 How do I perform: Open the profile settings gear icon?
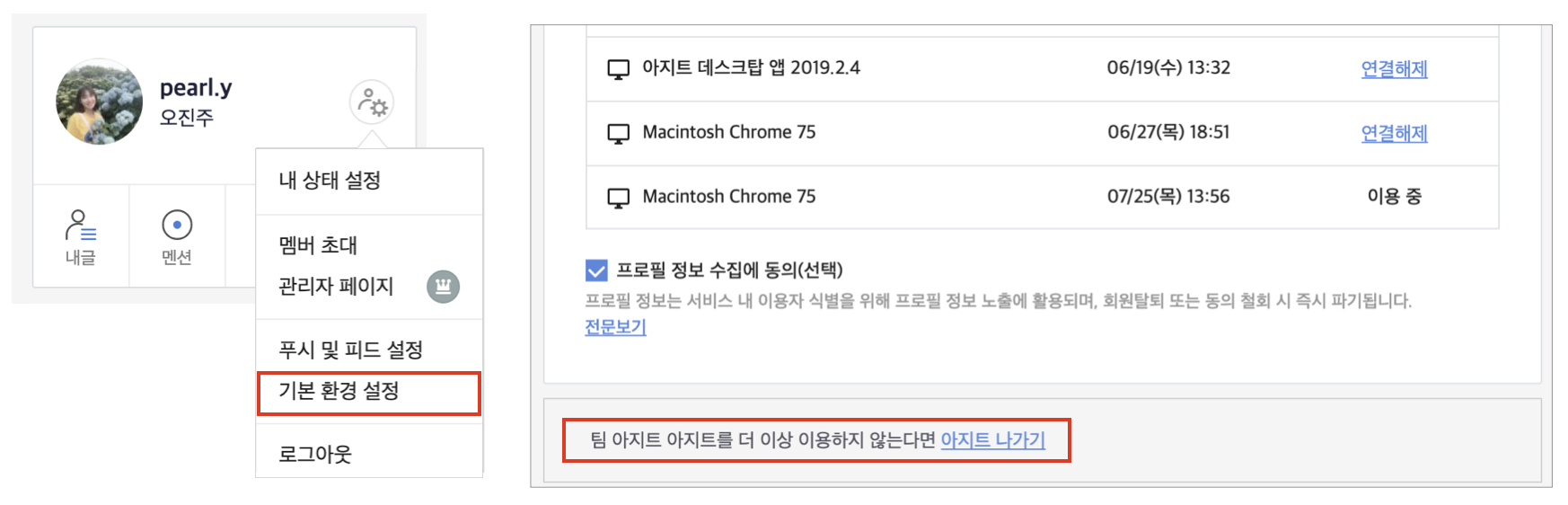[x=372, y=102]
